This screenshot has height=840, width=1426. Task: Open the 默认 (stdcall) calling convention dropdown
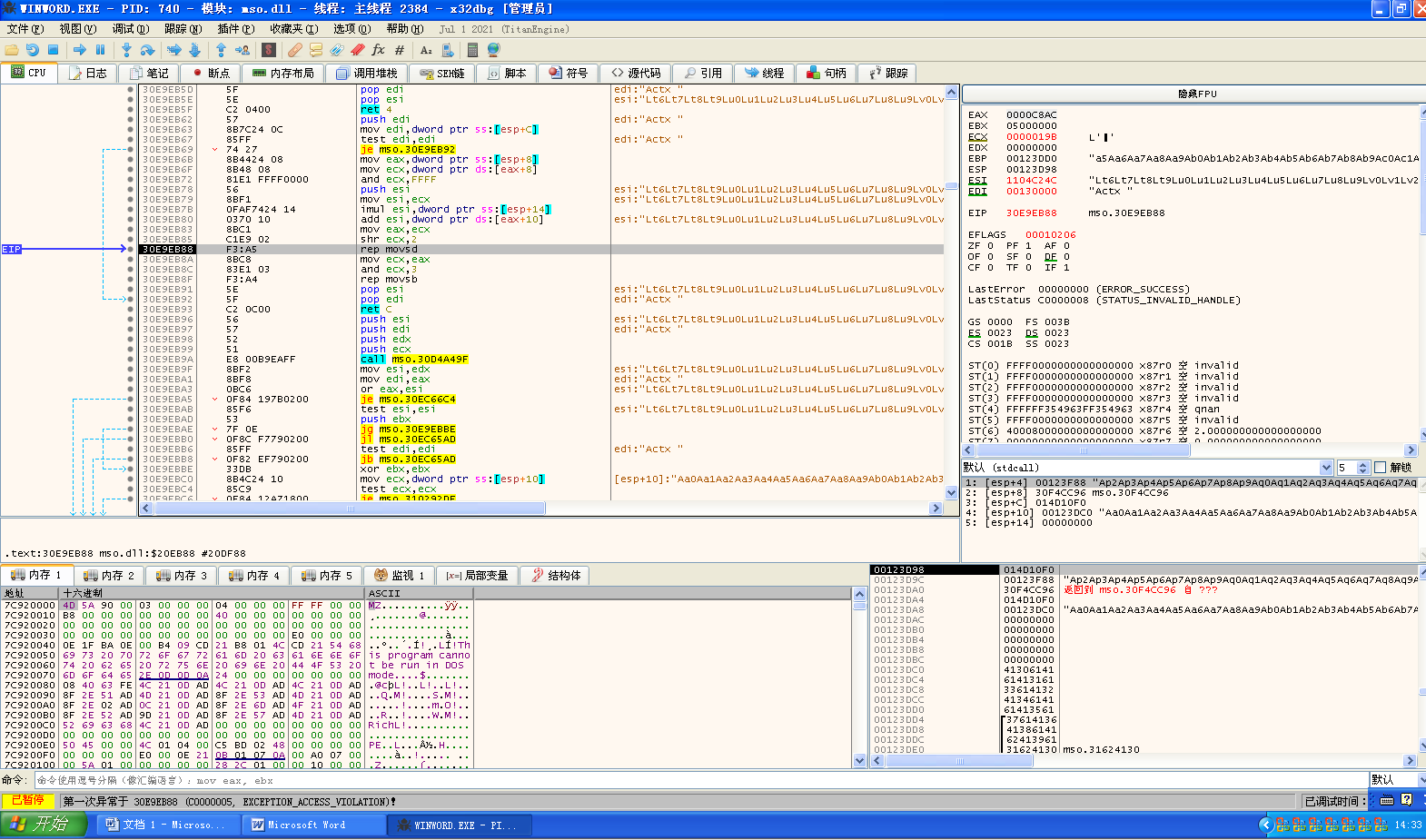pos(1326,468)
